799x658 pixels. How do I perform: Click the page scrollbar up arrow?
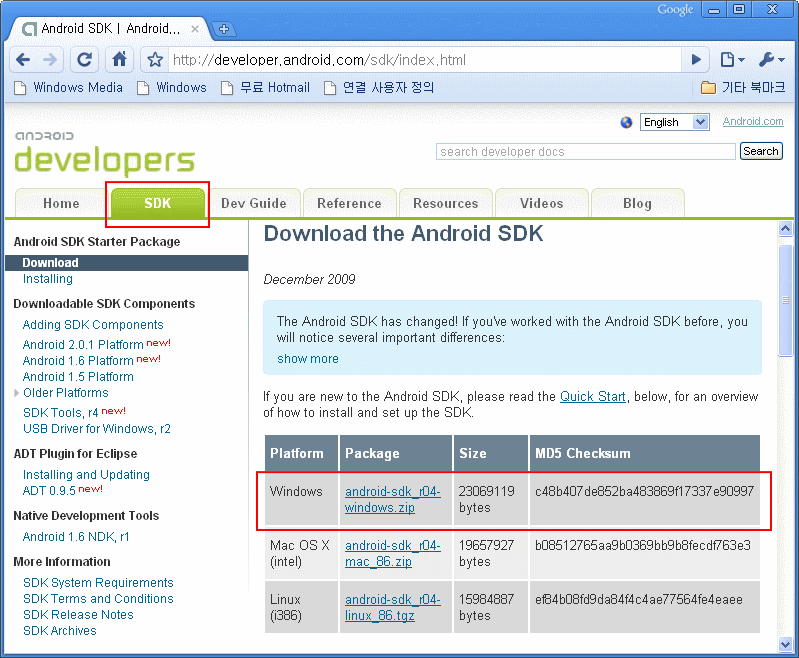[785, 229]
